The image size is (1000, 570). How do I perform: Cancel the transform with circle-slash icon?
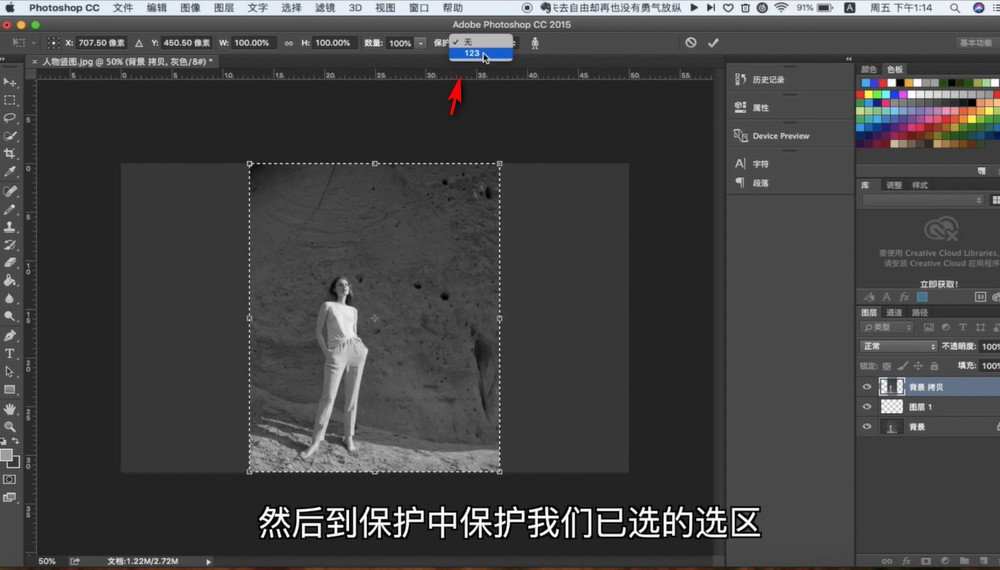pos(691,43)
